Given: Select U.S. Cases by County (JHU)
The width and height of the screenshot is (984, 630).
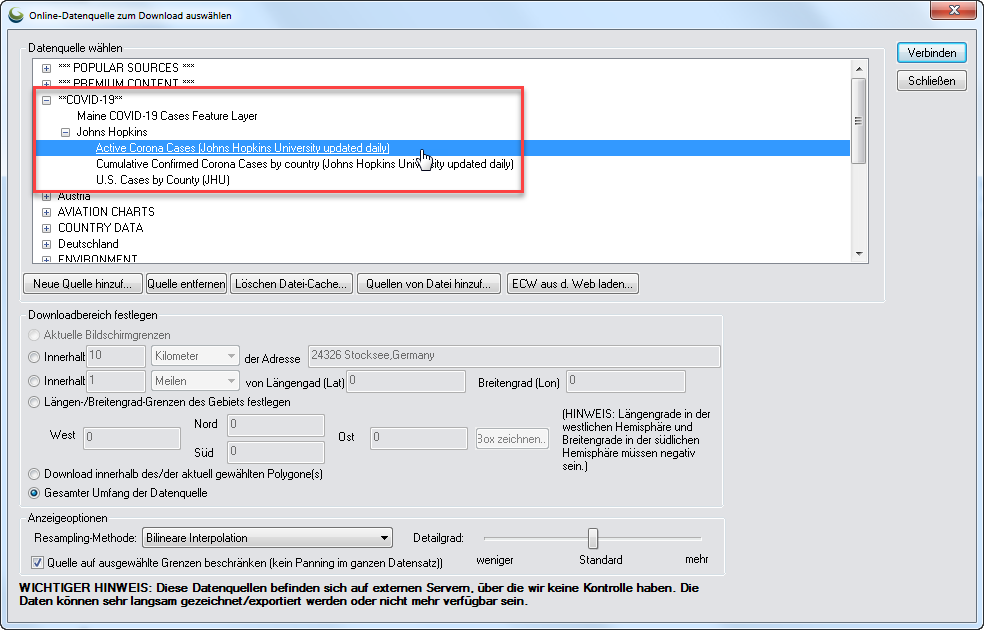Looking at the screenshot, I should [x=163, y=180].
